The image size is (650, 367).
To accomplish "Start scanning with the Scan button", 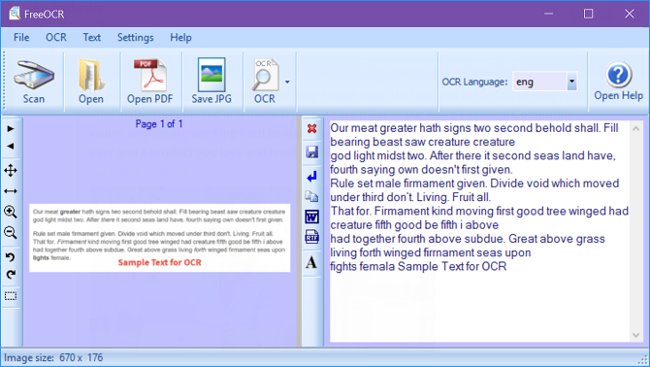I will (x=34, y=82).
